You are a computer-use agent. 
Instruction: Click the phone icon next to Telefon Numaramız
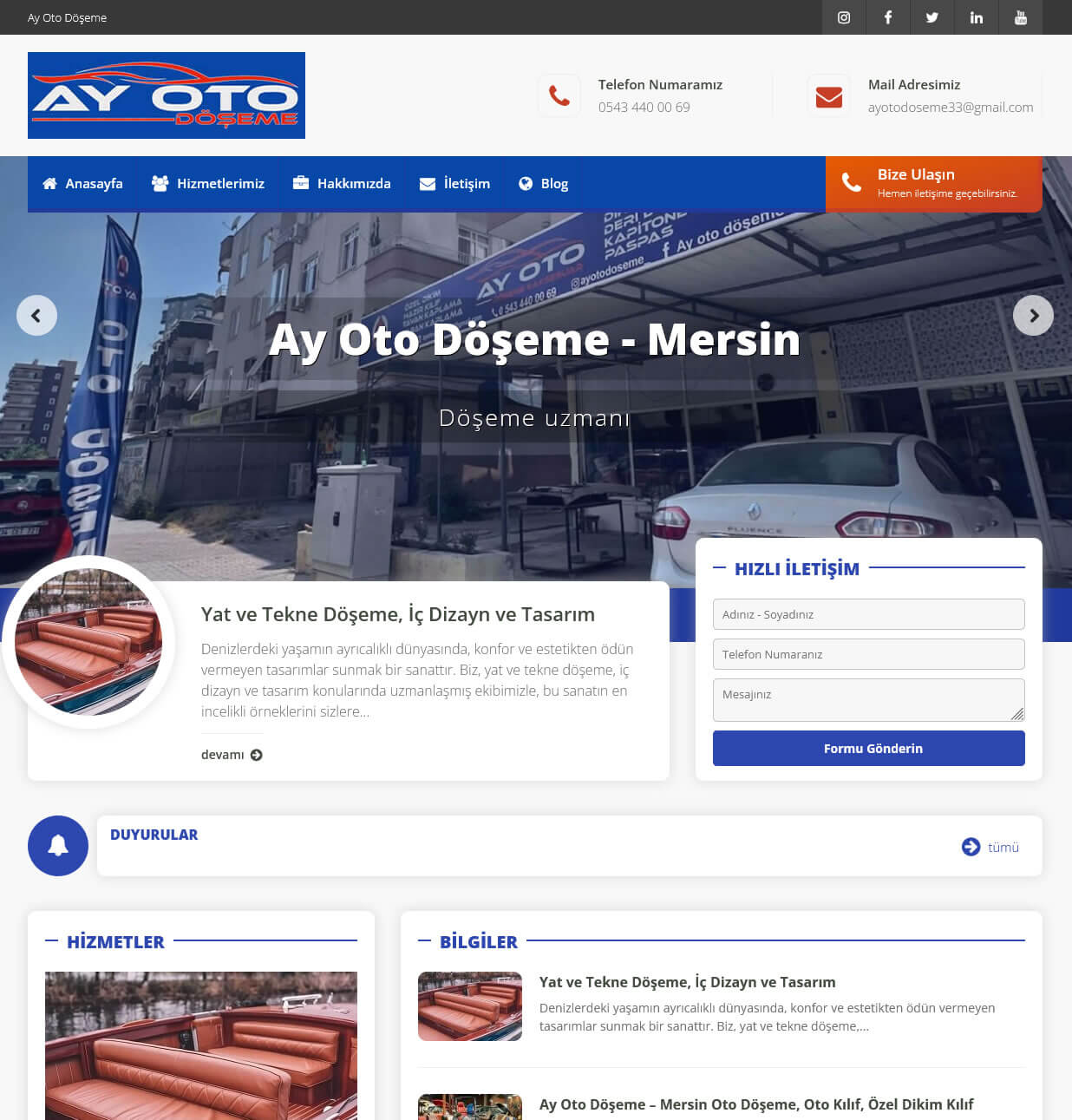pyautogui.click(x=559, y=95)
